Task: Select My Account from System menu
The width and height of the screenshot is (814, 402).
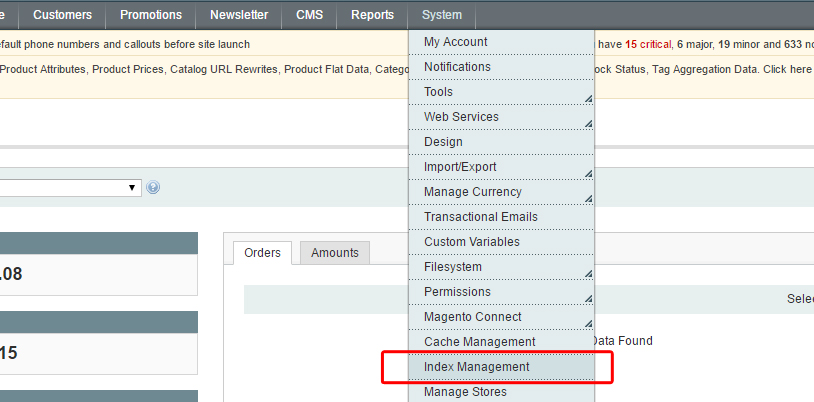Action: [501, 42]
